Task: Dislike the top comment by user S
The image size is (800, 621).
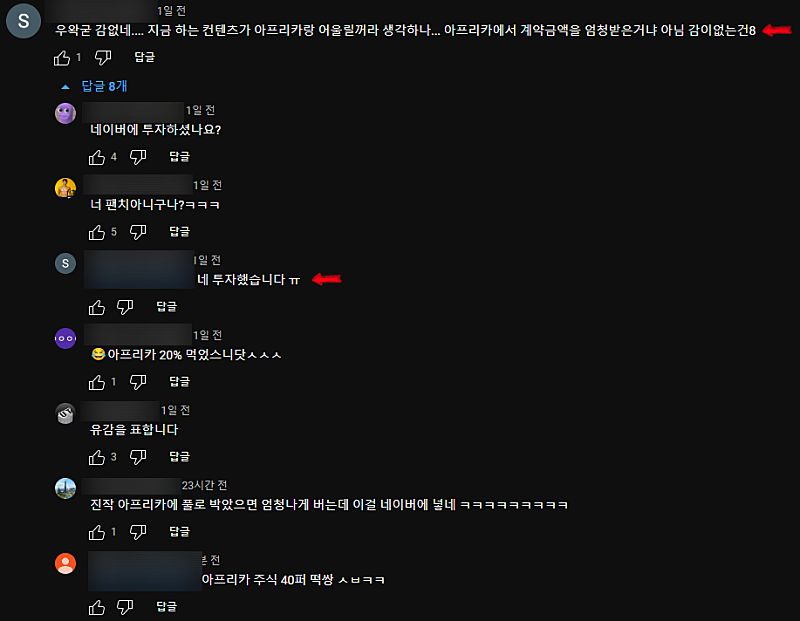Action: [103, 58]
